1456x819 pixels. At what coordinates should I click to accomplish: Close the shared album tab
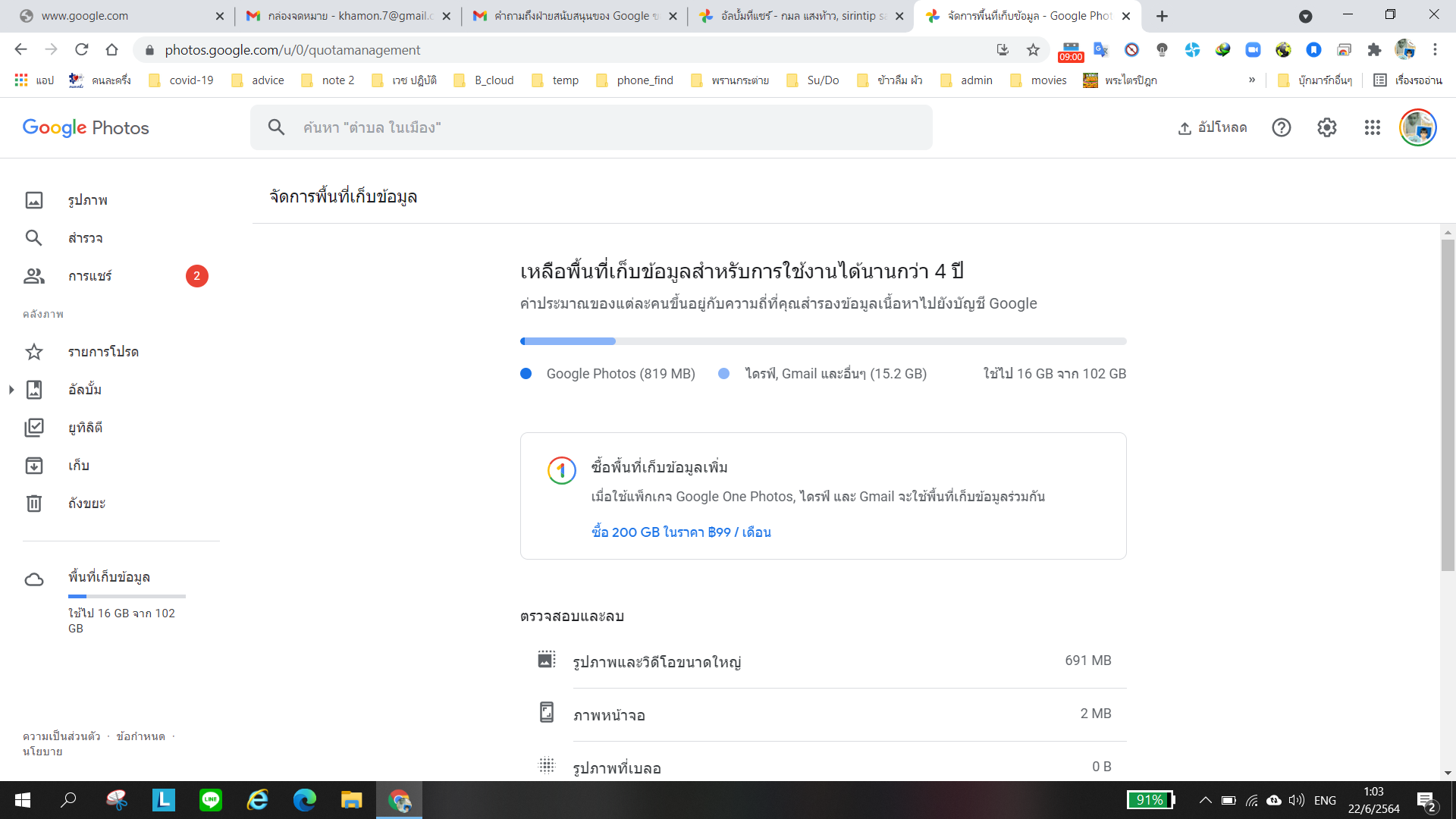tap(899, 16)
